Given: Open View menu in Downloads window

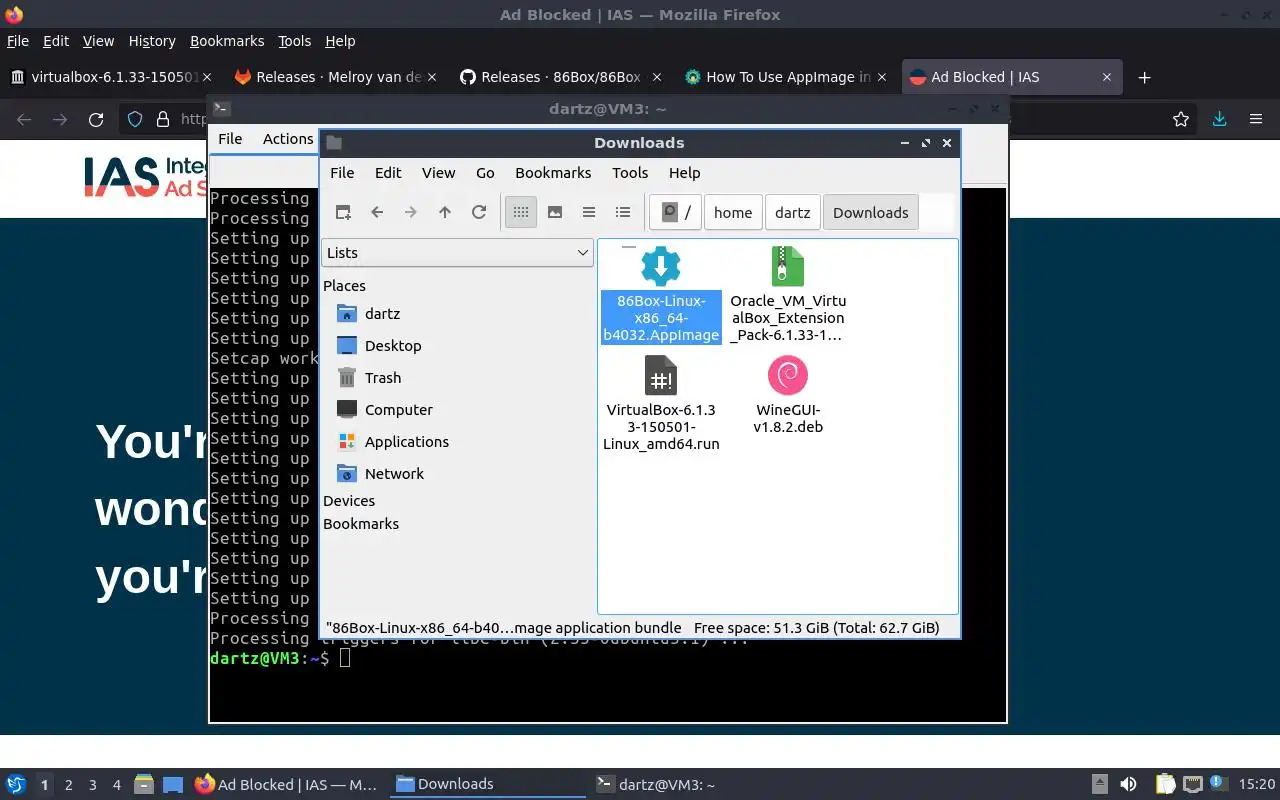Looking at the screenshot, I should (438, 173).
